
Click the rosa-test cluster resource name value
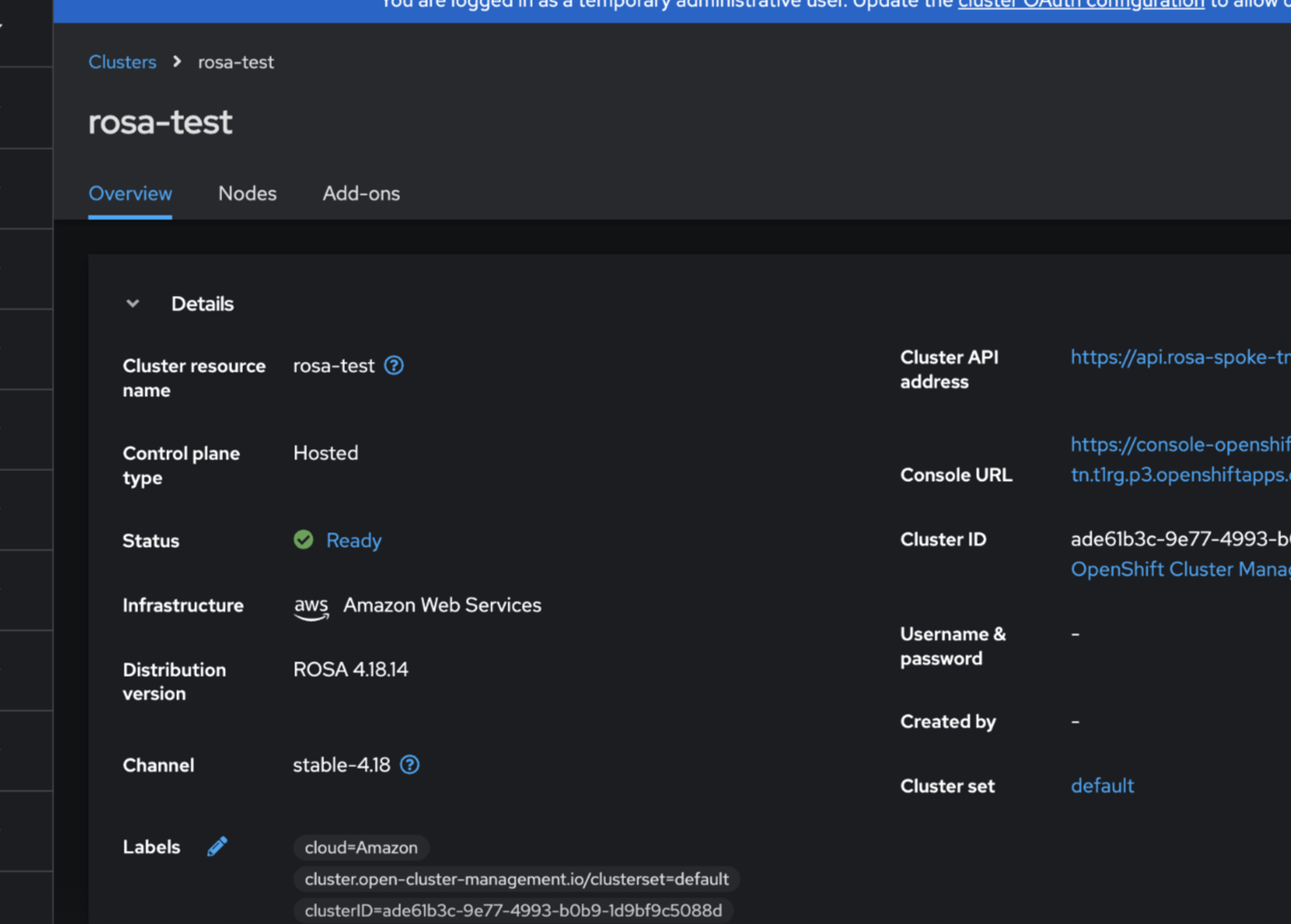(x=333, y=365)
